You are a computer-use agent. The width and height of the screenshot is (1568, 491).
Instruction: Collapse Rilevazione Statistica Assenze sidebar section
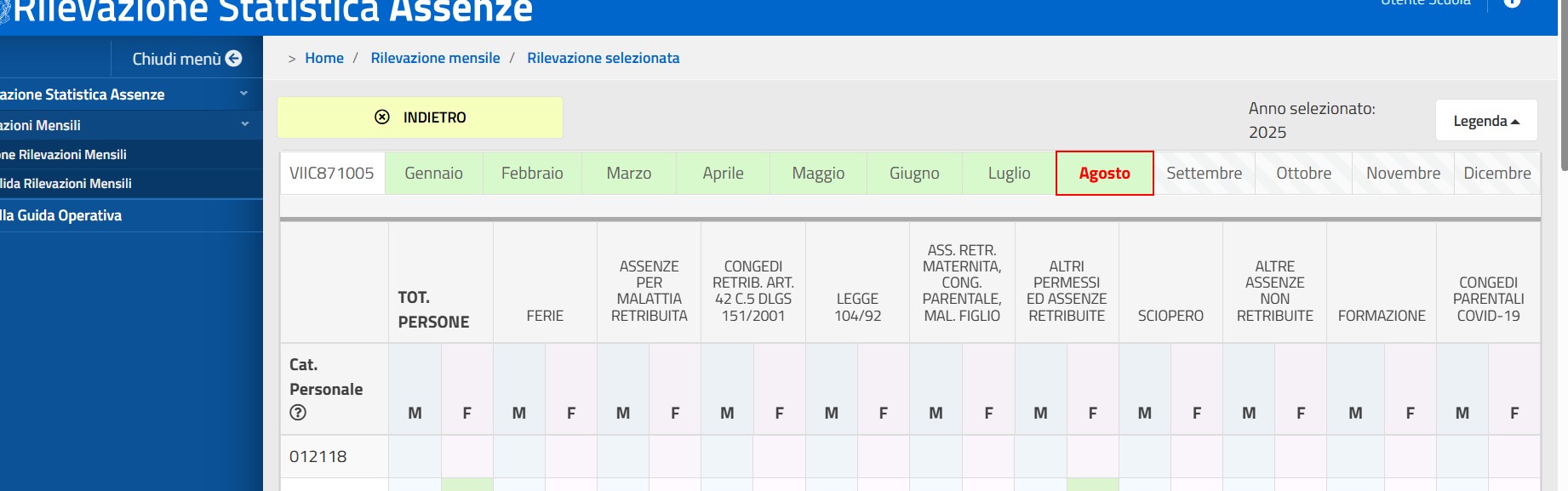pos(243,94)
